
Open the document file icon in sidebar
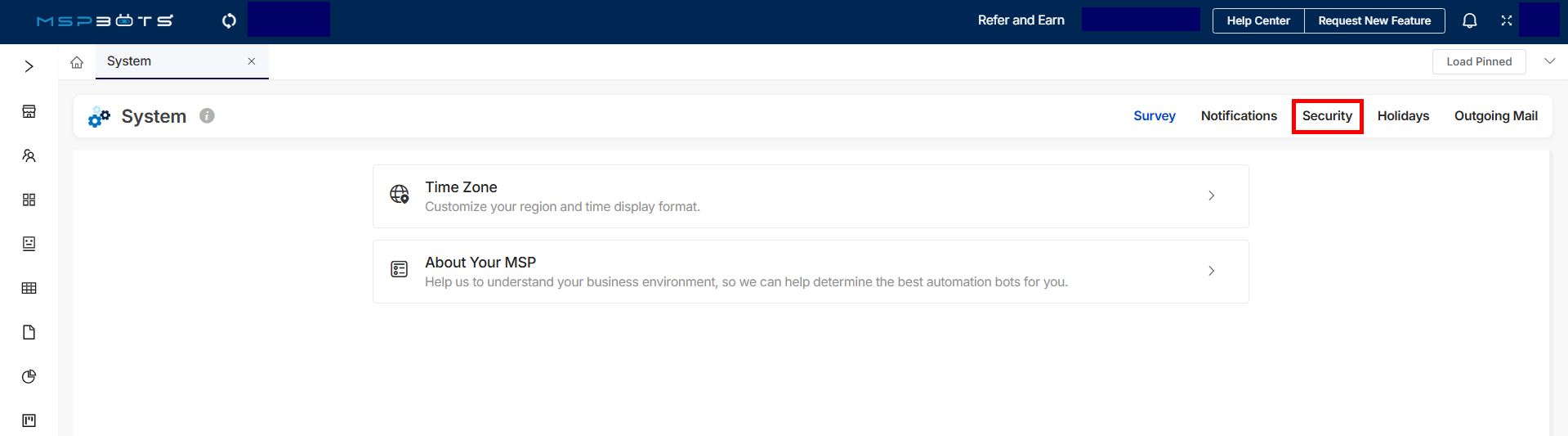[29, 332]
